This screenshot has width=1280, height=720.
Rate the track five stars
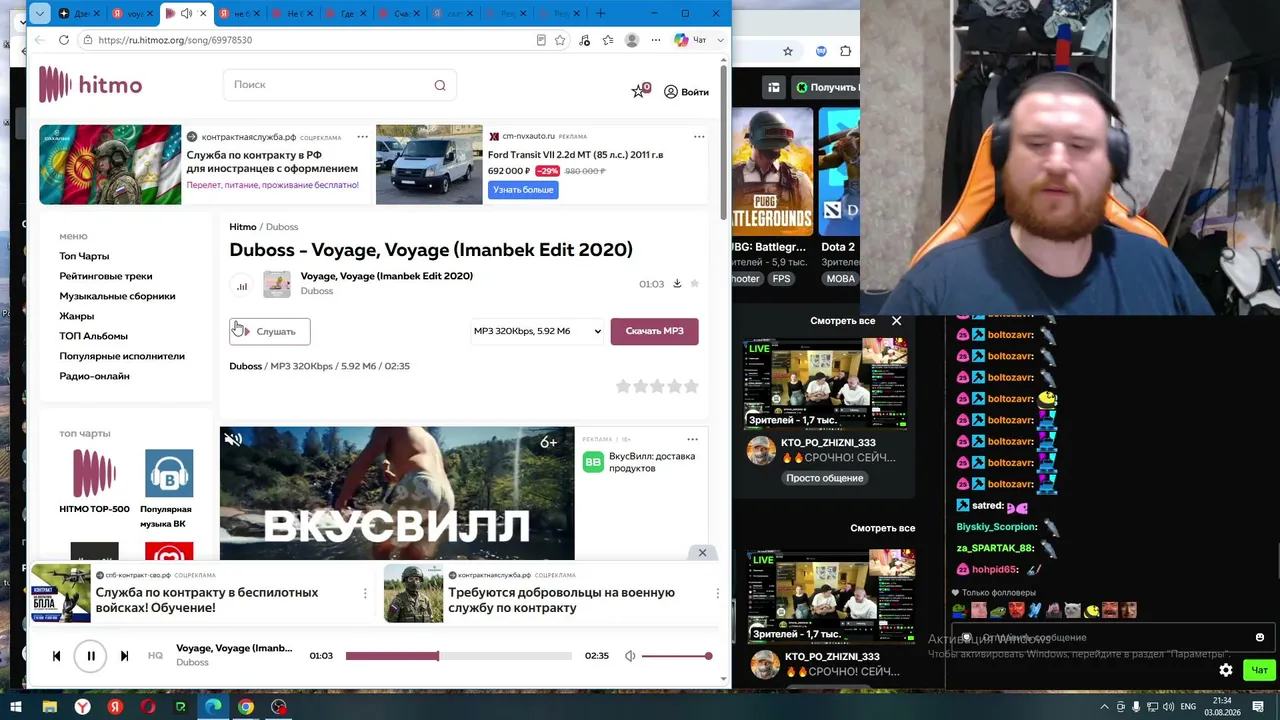coord(691,386)
